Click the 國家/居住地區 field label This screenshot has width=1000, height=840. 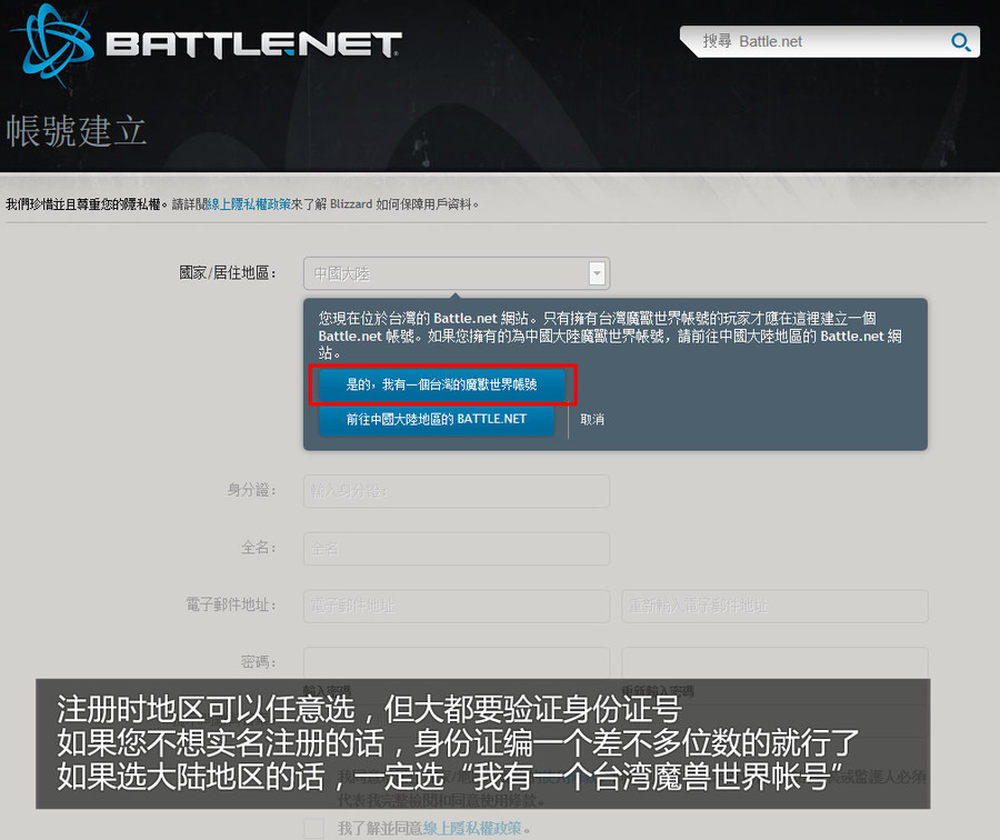[225, 273]
